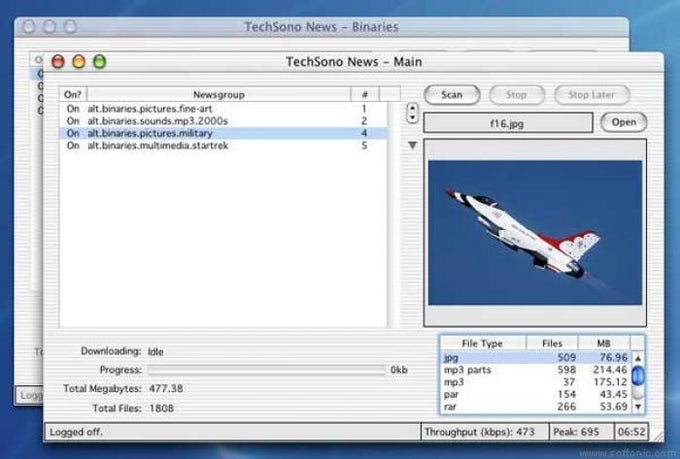
Task: Toggle On status for pictures.military newsgroup
Action: (73, 133)
